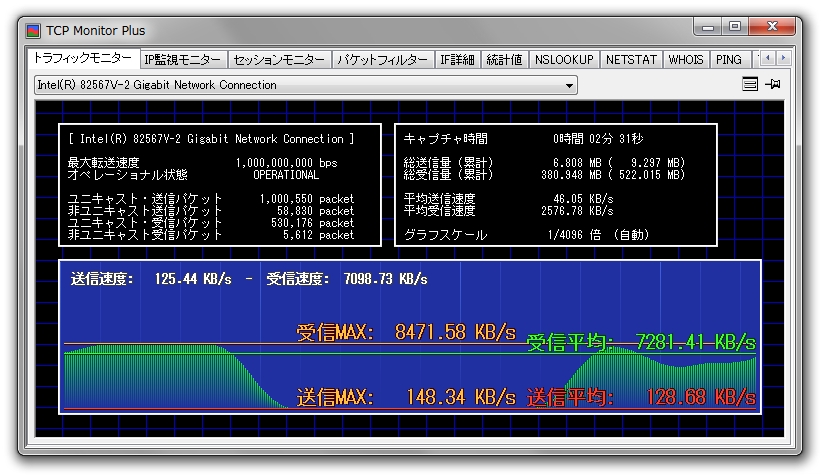Click the 総送信量 6.808 MB row

pos(544,163)
